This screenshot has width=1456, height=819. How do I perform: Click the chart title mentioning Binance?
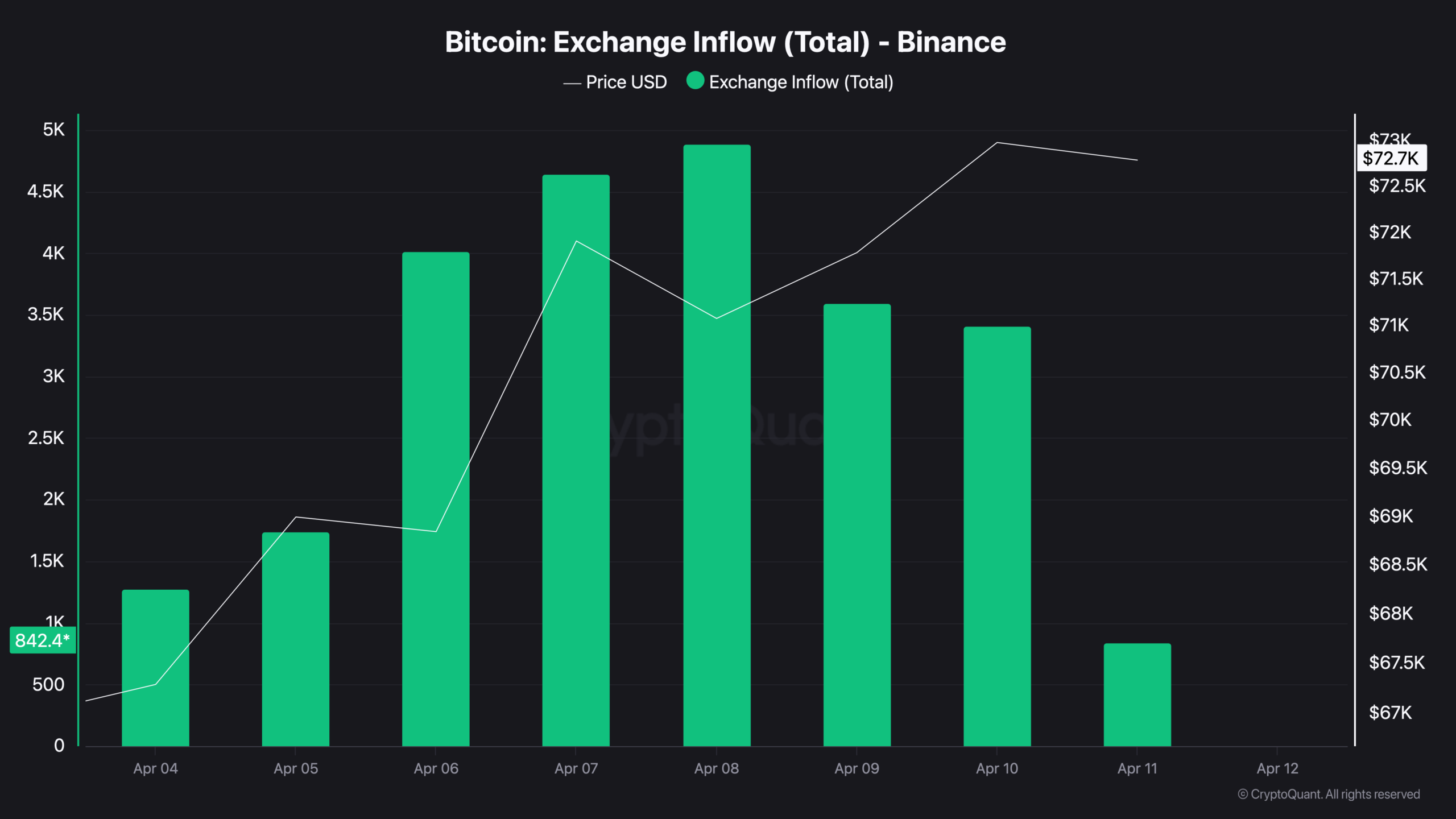tap(725, 42)
